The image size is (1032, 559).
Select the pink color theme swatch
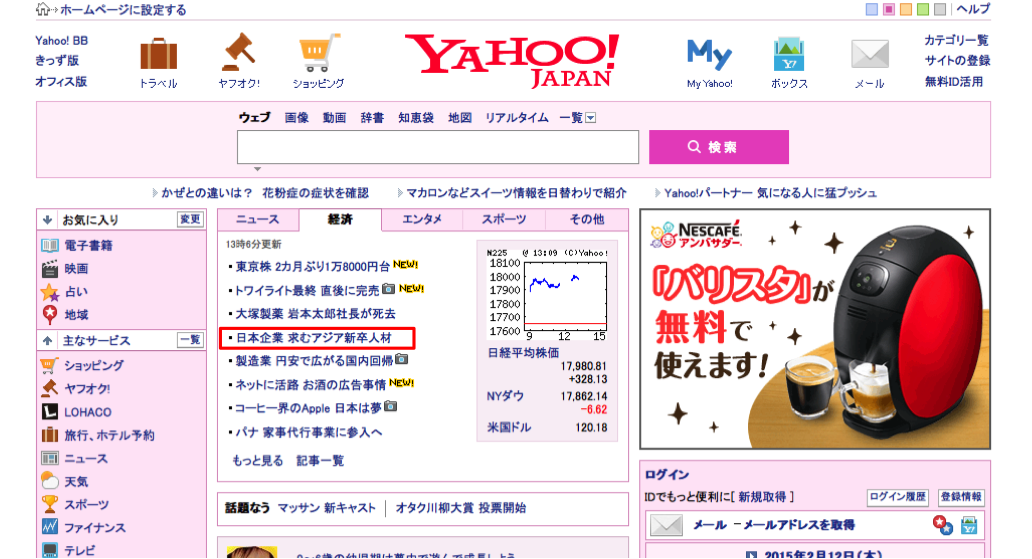[889, 9]
